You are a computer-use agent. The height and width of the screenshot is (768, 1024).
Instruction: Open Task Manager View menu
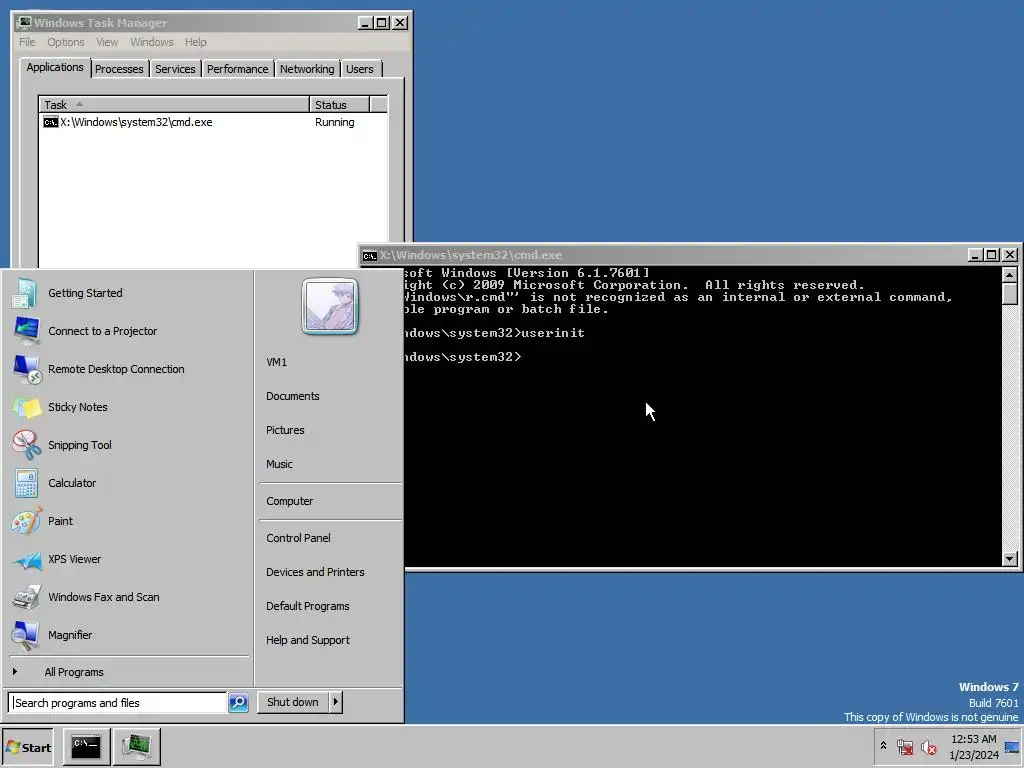click(107, 42)
